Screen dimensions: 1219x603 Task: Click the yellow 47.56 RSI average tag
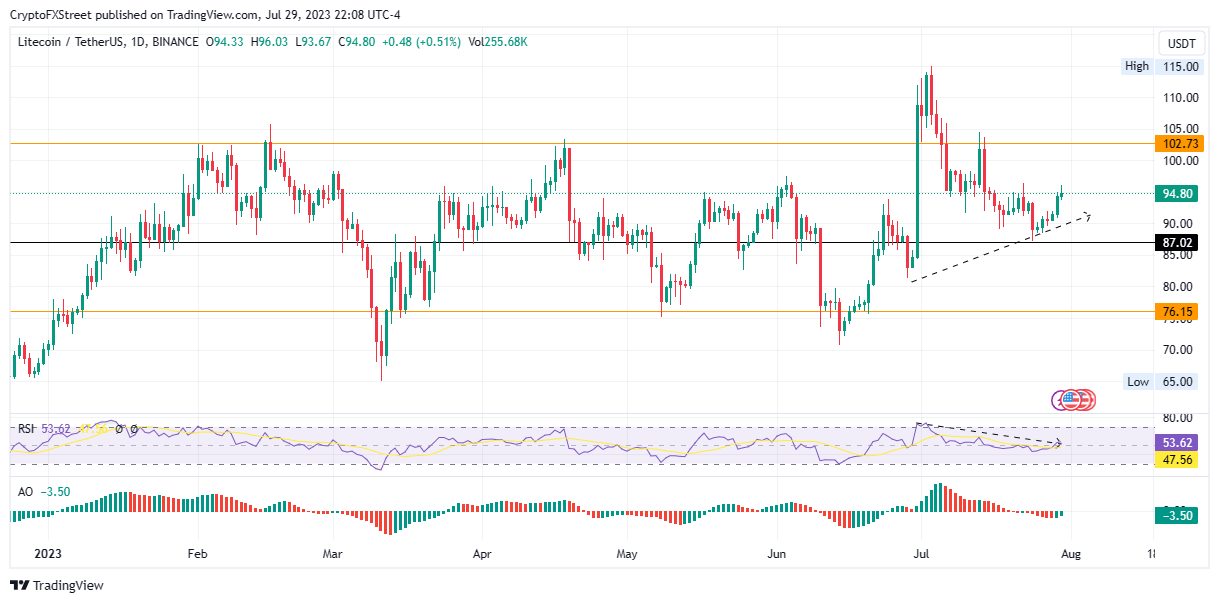click(x=1177, y=461)
